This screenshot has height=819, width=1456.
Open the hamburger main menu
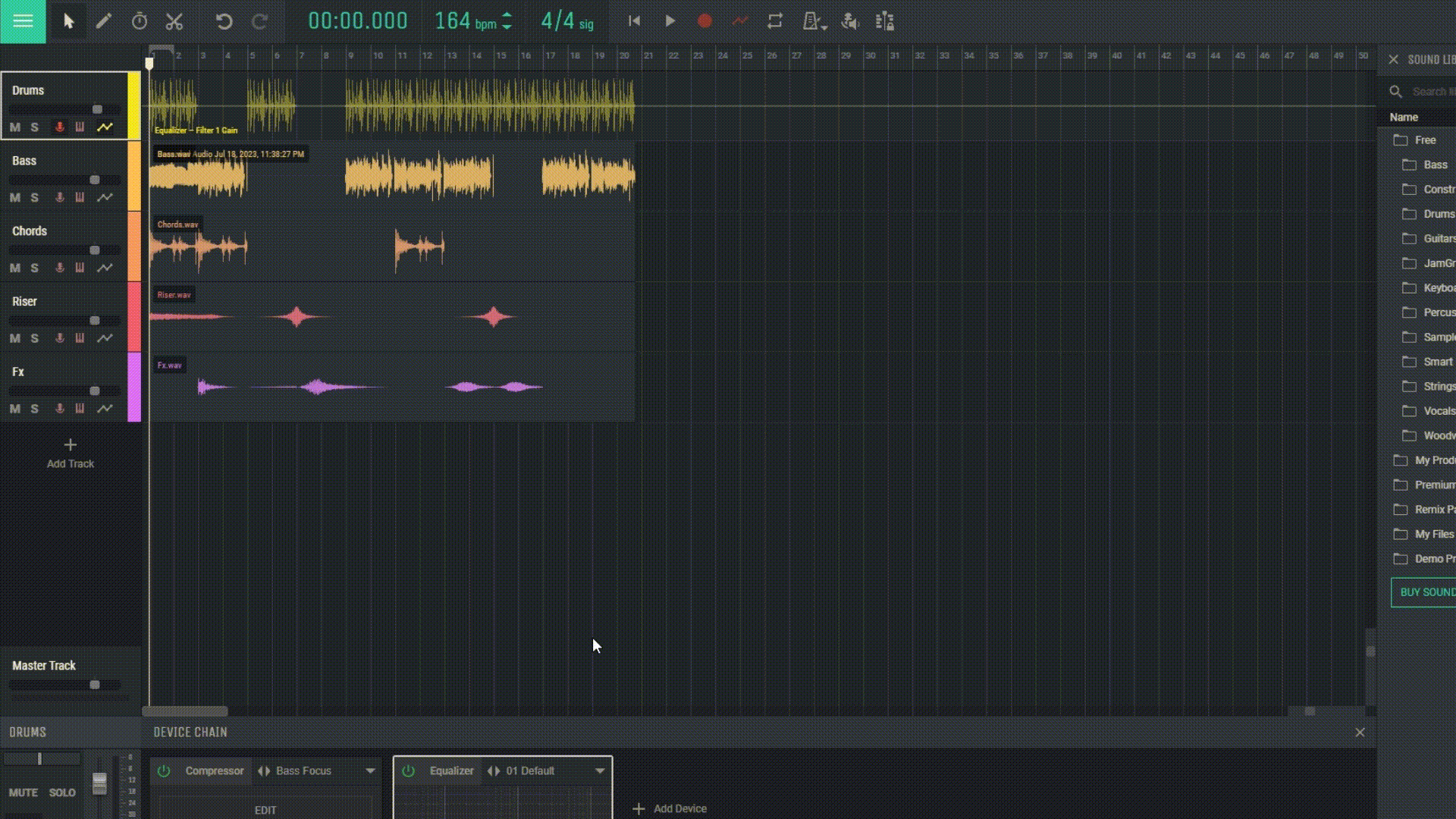23,21
